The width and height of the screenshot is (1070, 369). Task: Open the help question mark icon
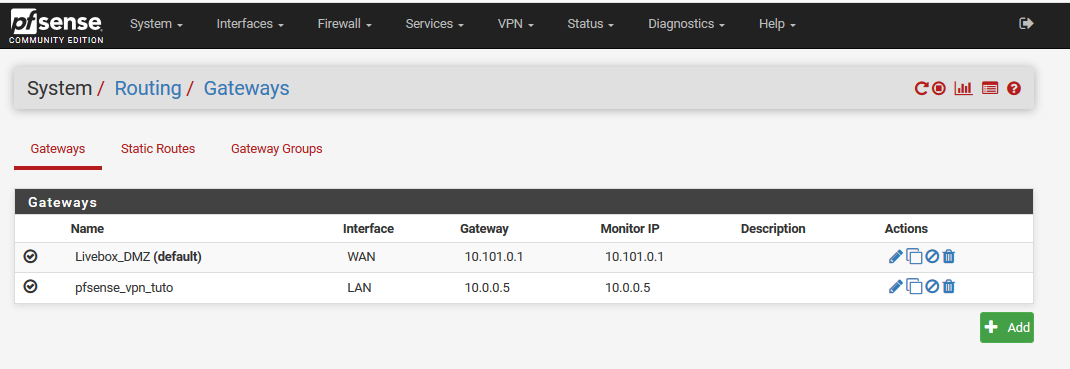pos(1013,88)
